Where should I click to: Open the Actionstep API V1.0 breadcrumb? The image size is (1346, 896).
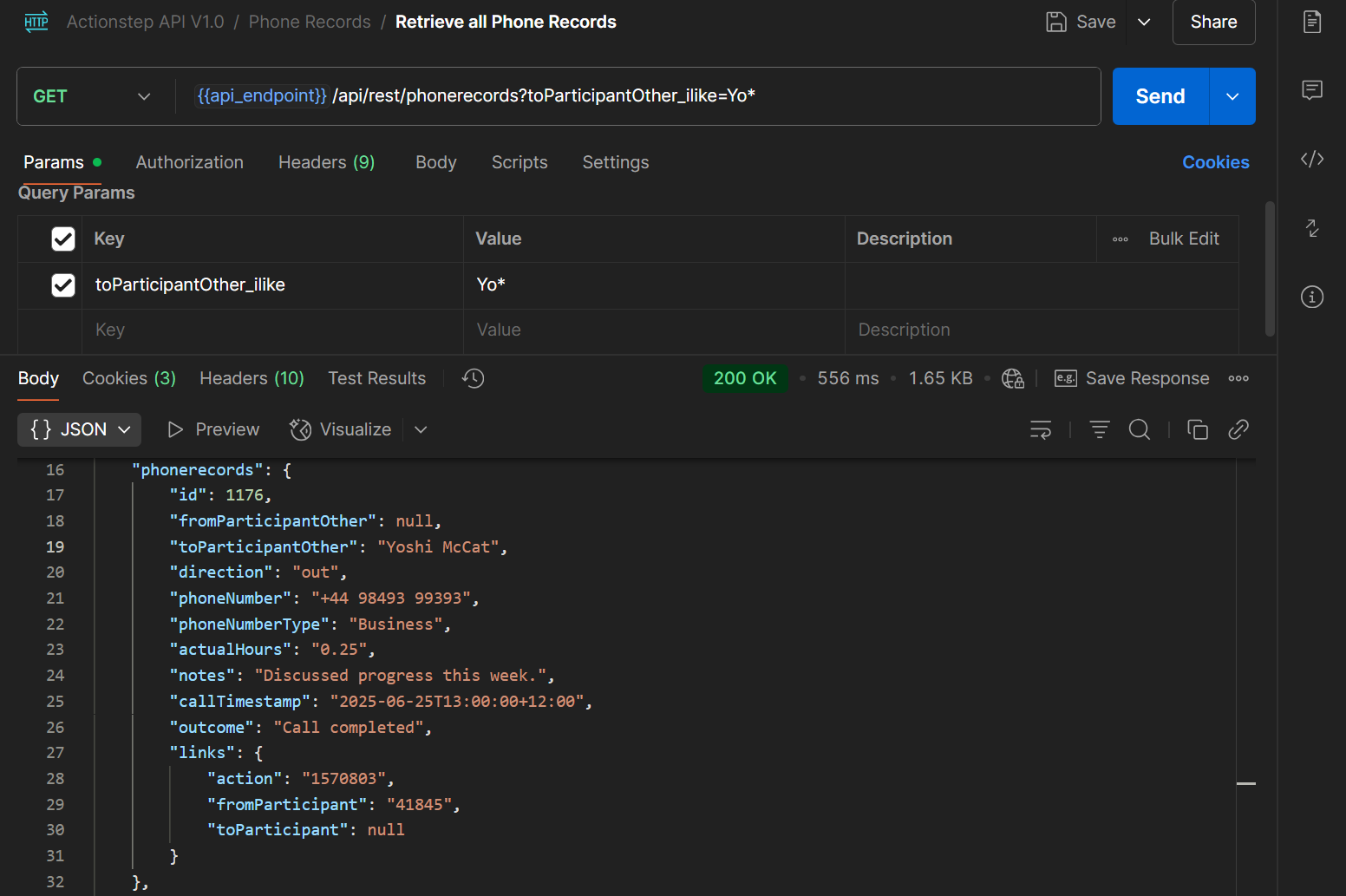[146, 22]
